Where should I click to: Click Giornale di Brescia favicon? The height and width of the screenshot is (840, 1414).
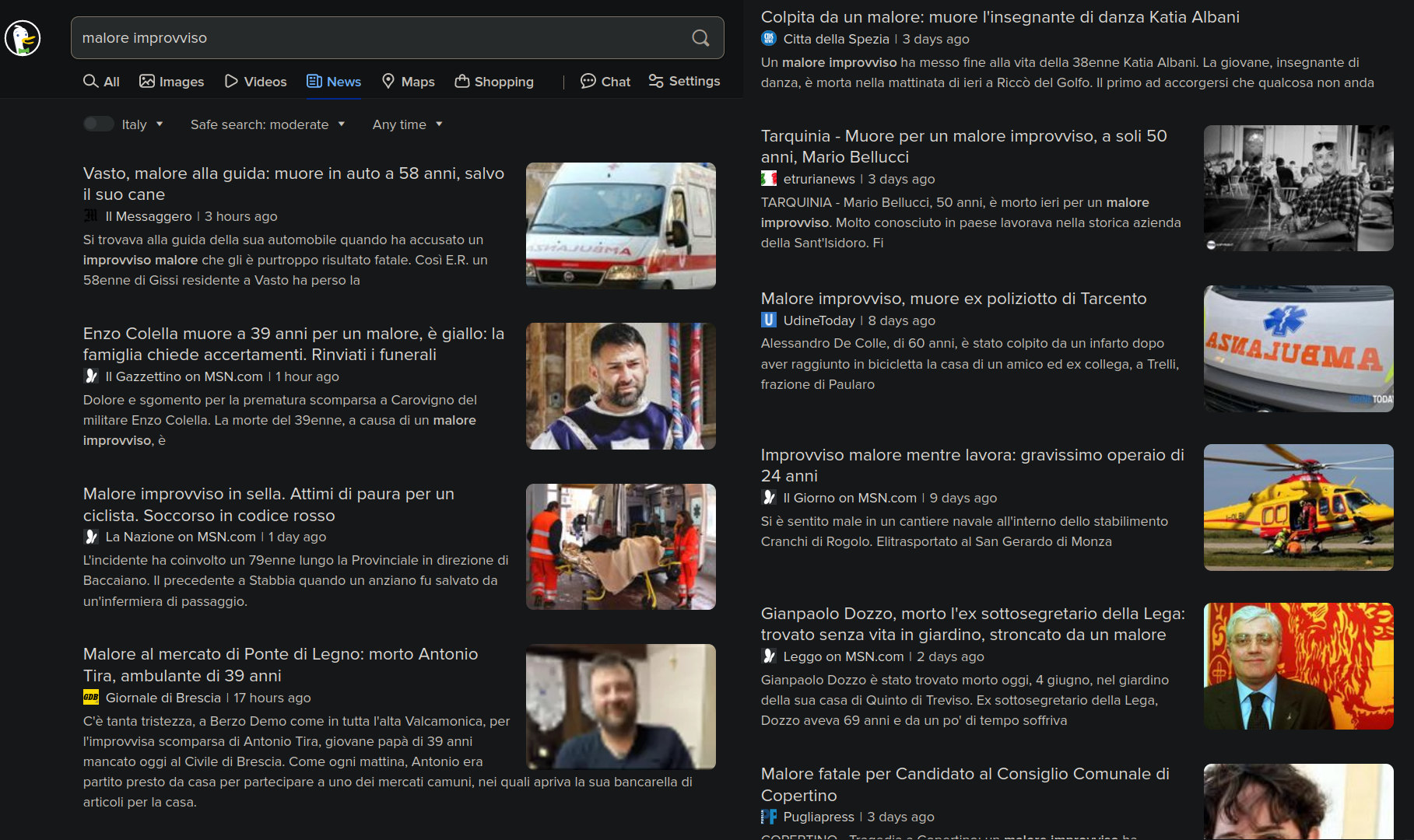90,698
